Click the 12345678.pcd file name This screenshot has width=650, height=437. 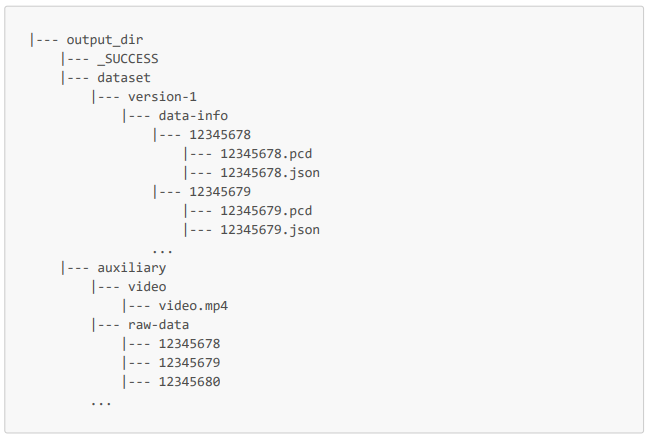tap(266, 154)
